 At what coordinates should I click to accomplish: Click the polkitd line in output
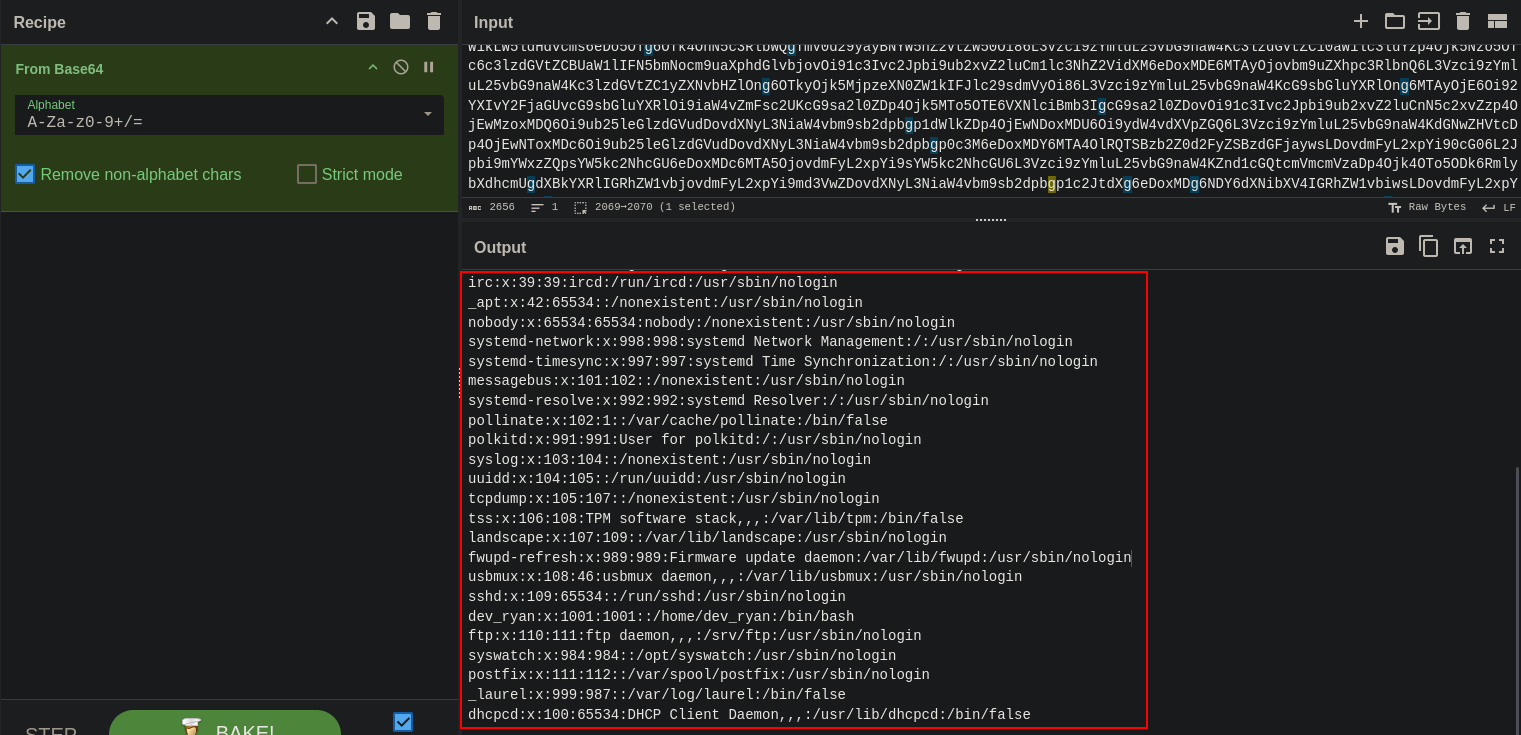(695, 440)
